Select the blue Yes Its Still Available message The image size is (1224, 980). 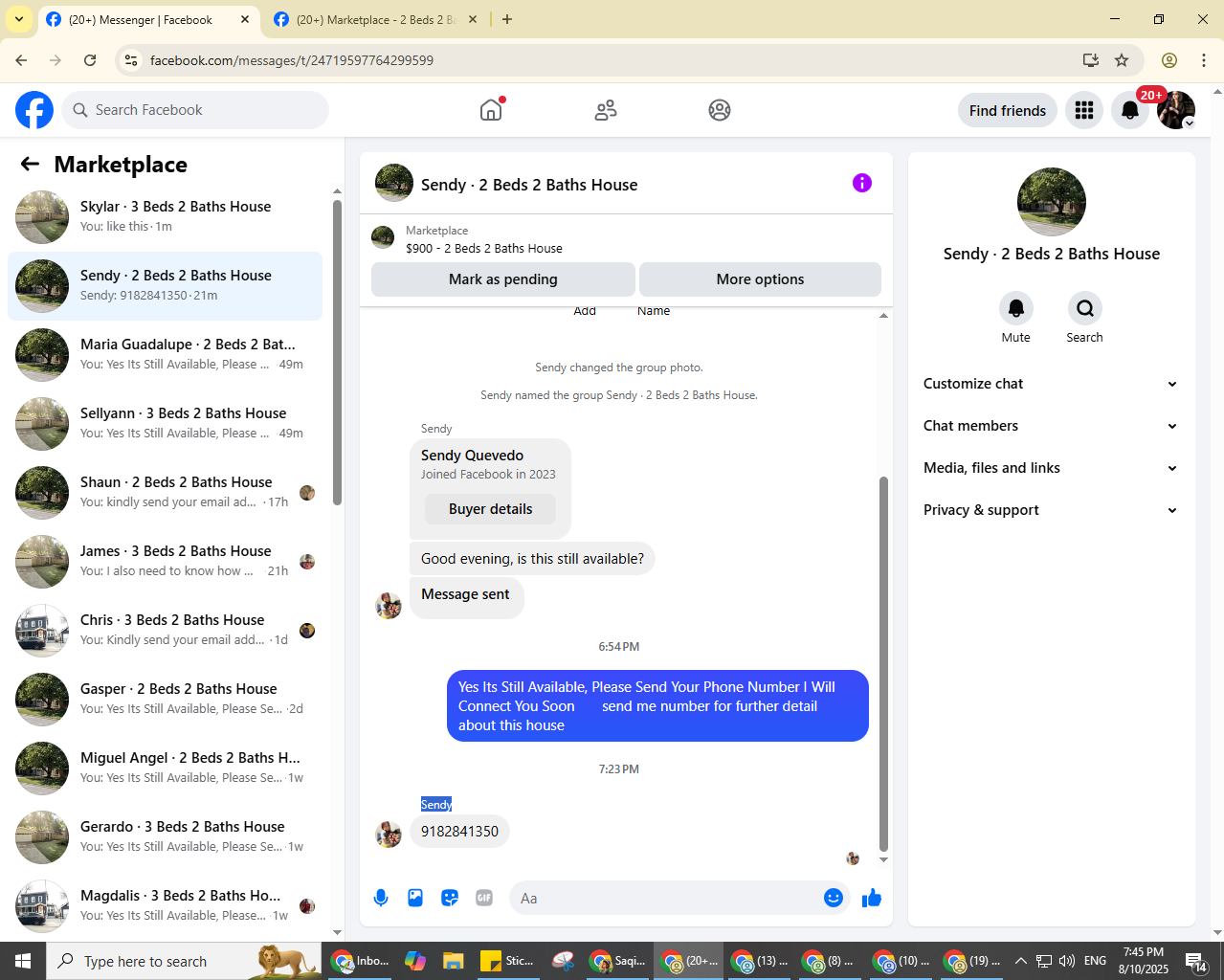(657, 705)
